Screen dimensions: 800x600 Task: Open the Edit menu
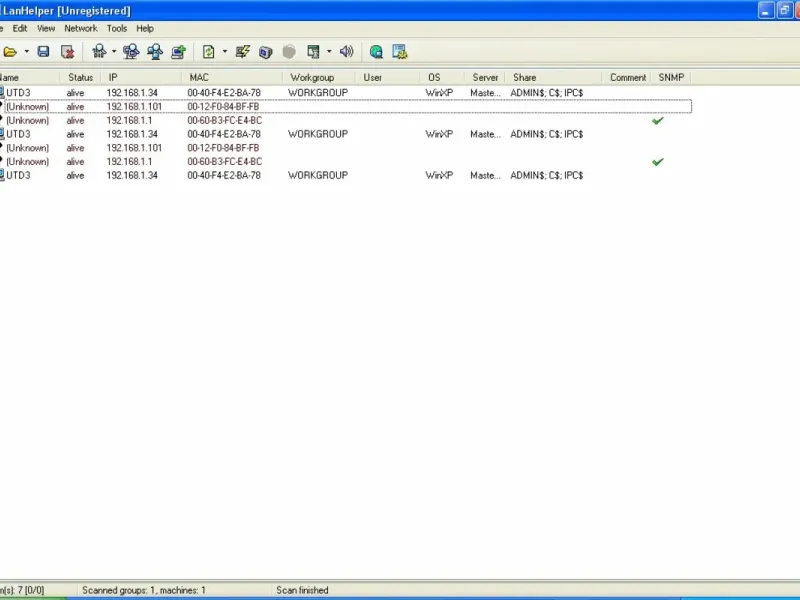point(20,29)
